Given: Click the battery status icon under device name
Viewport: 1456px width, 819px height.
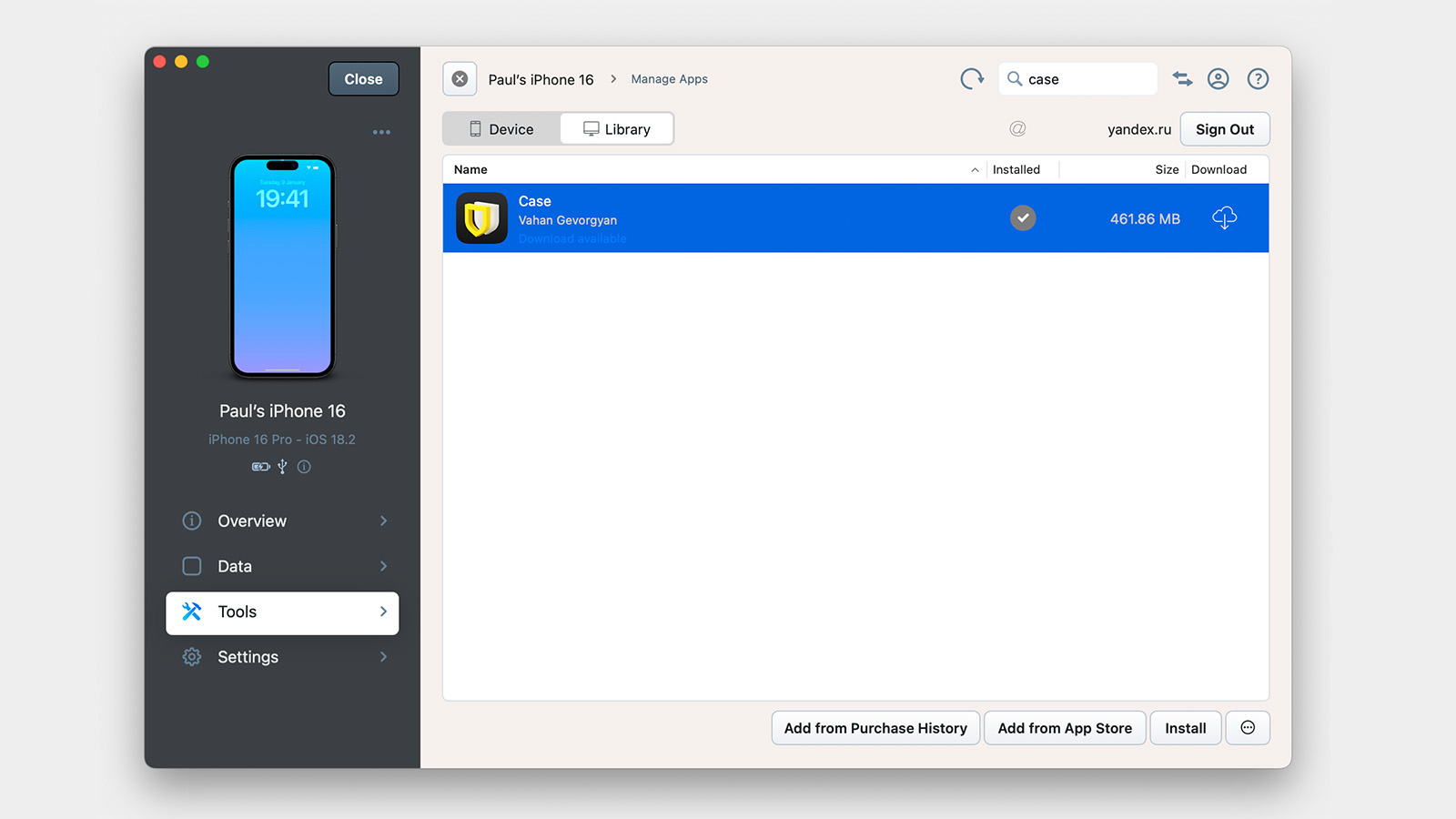Looking at the screenshot, I should coord(261,467).
